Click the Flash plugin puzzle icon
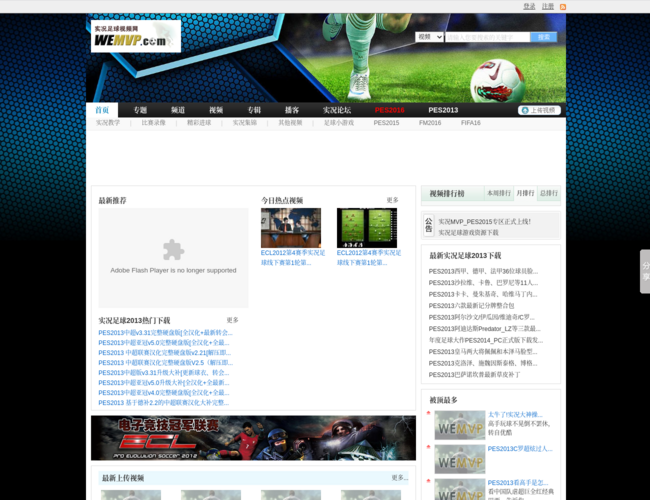The height and width of the screenshot is (500, 650). point(173,249)
